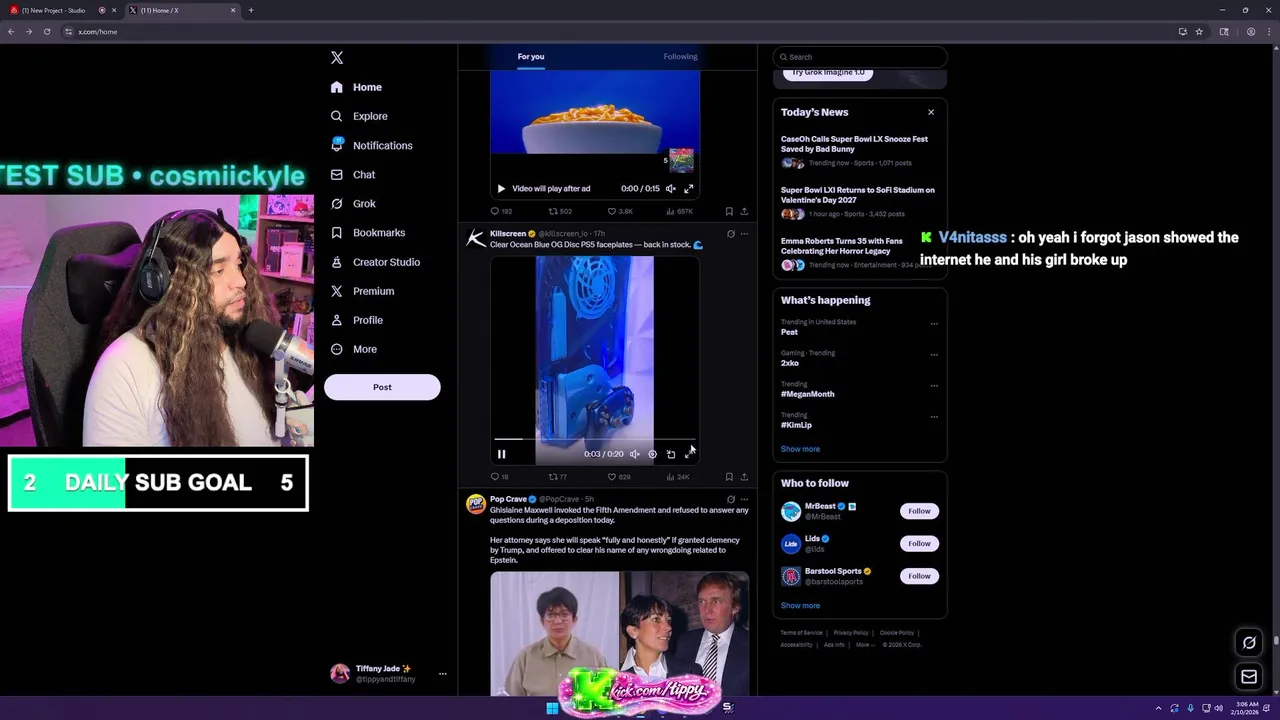The image size is (1280, 720).
Task: Click Show more under What's happening
Action: coord(800,449)
